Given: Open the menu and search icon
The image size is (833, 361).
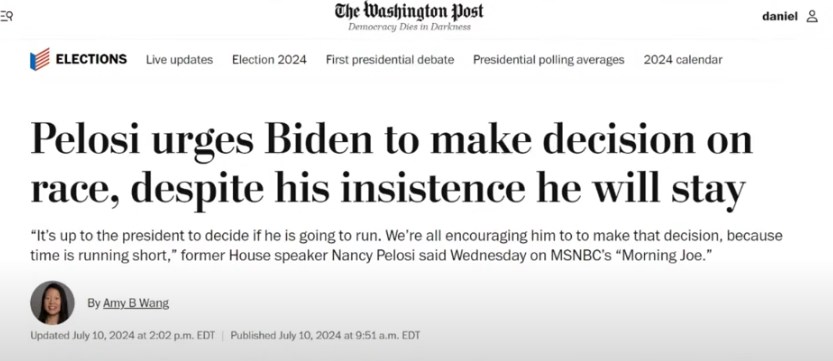Looking at the screenshot, I should pyautogui.click(x=6, y=16).
